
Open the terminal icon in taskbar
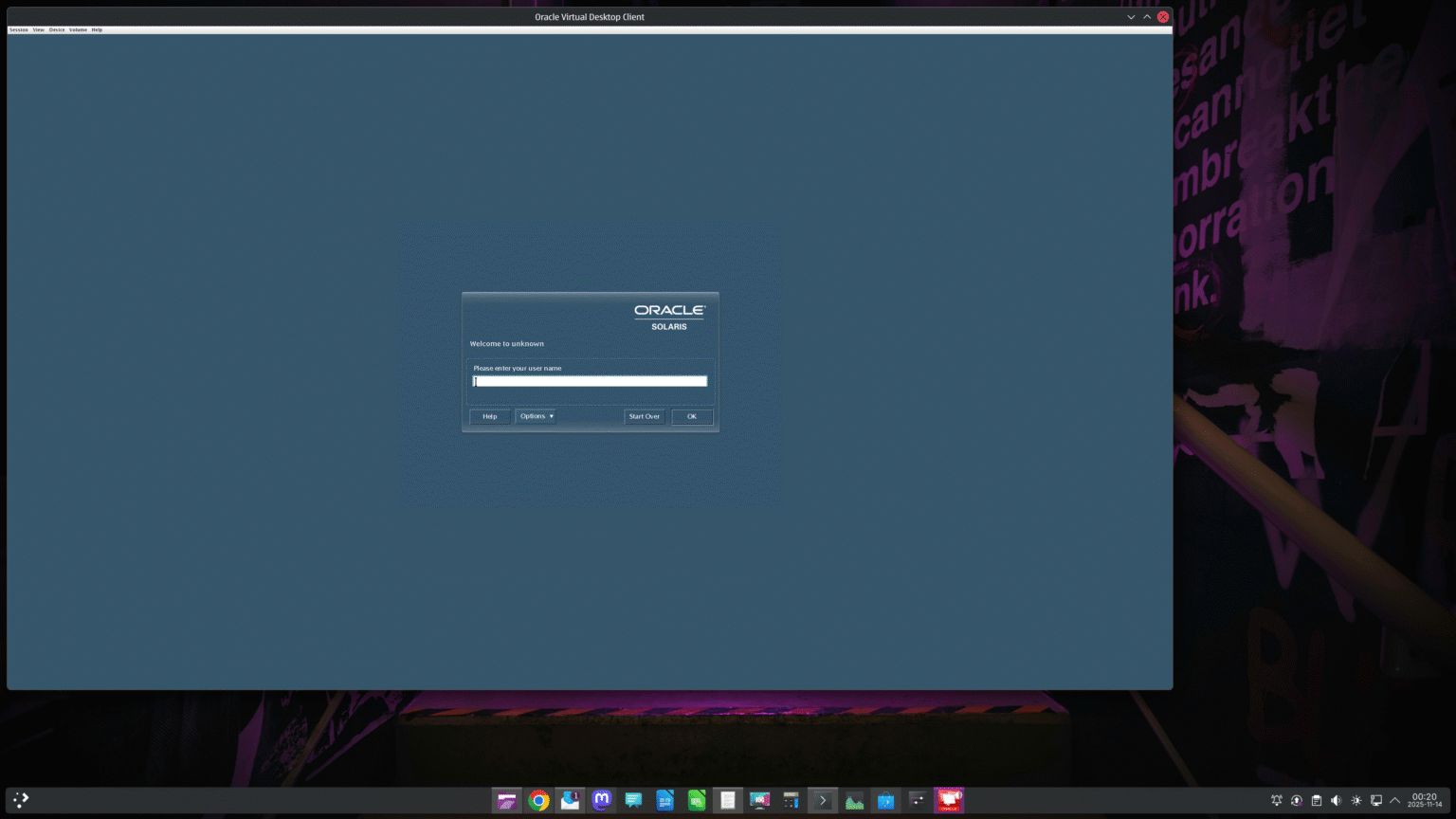(822, 801)
